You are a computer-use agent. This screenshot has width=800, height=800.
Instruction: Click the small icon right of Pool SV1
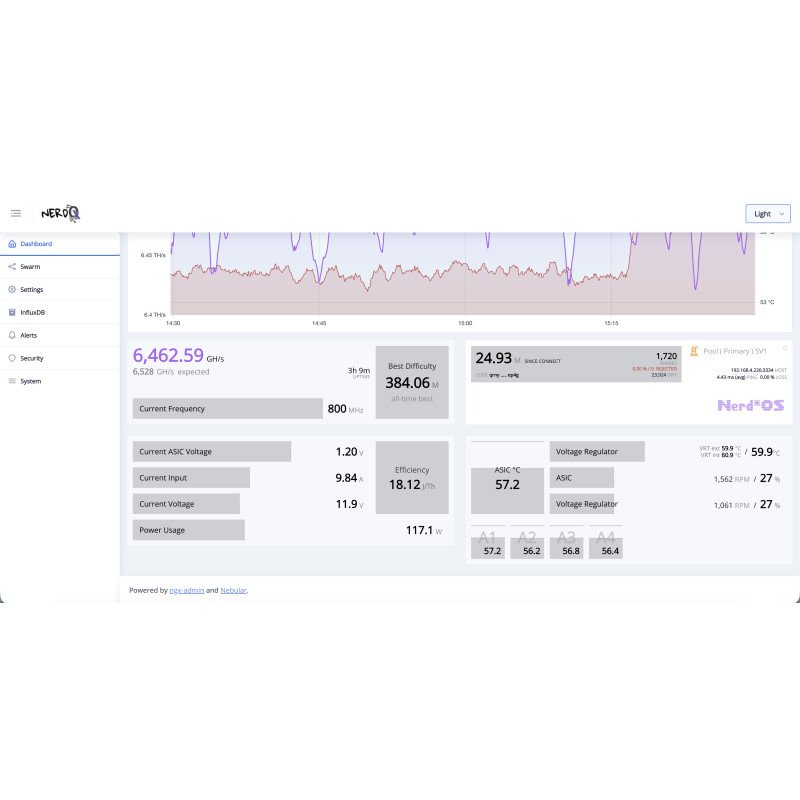[785, 348]
